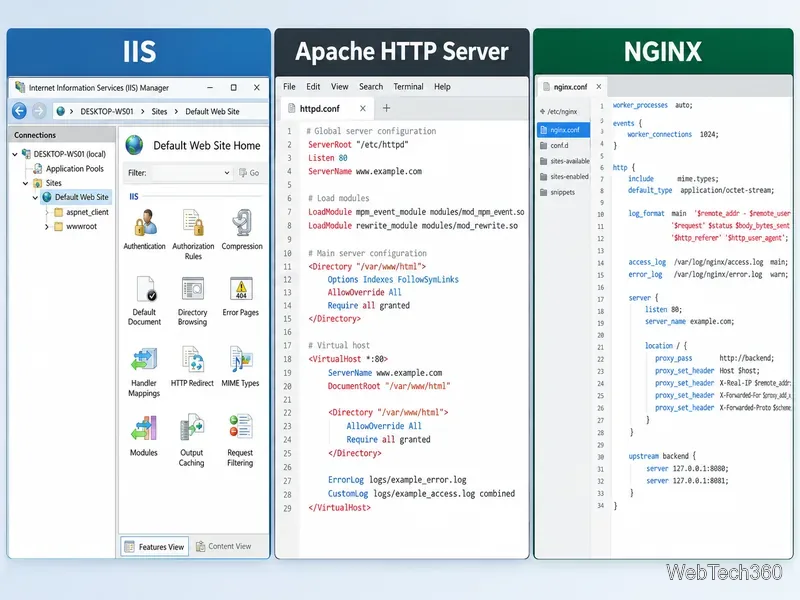Open the Search menu in Apache editor
Image resolution: width=800 pixels, height=600 pixels.
point(371,87)
